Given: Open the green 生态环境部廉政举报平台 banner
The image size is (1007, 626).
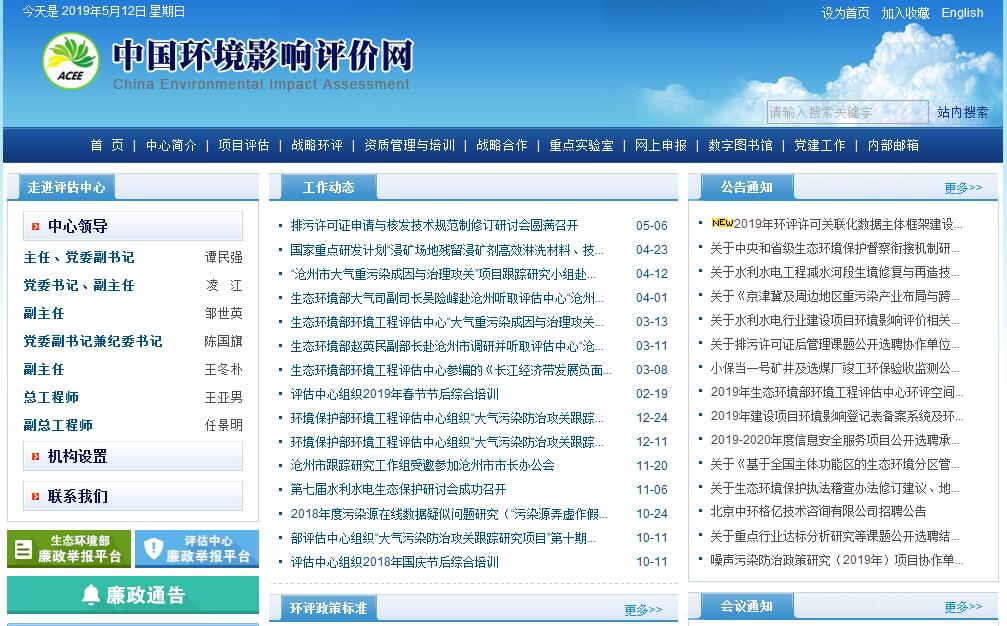Looking at the screenshot, I should (69, 548).
